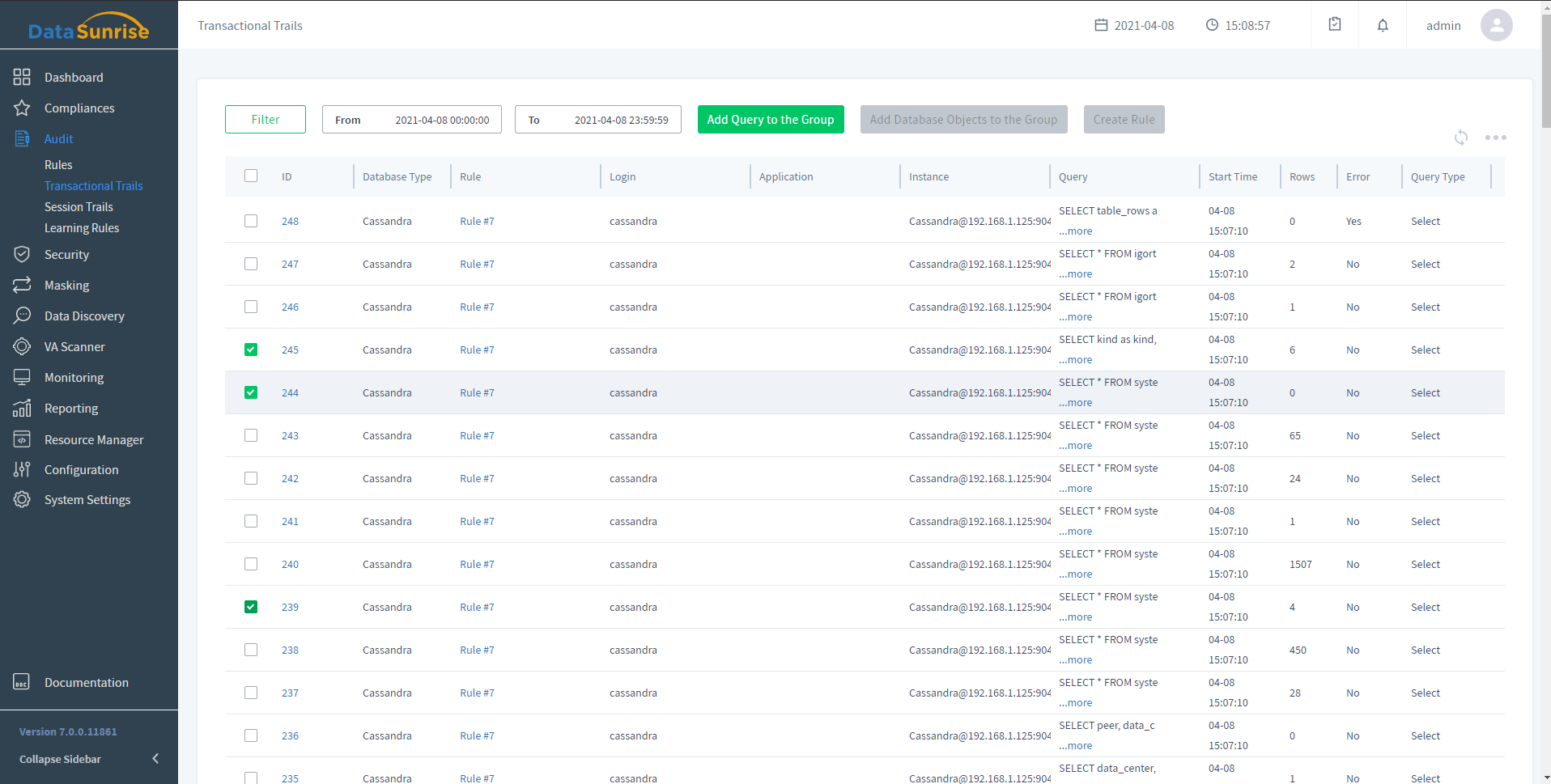Screen dimensions: 1551x784
Task: Collapse the sidebar using the chevron arrow
Action: point(155,759)
